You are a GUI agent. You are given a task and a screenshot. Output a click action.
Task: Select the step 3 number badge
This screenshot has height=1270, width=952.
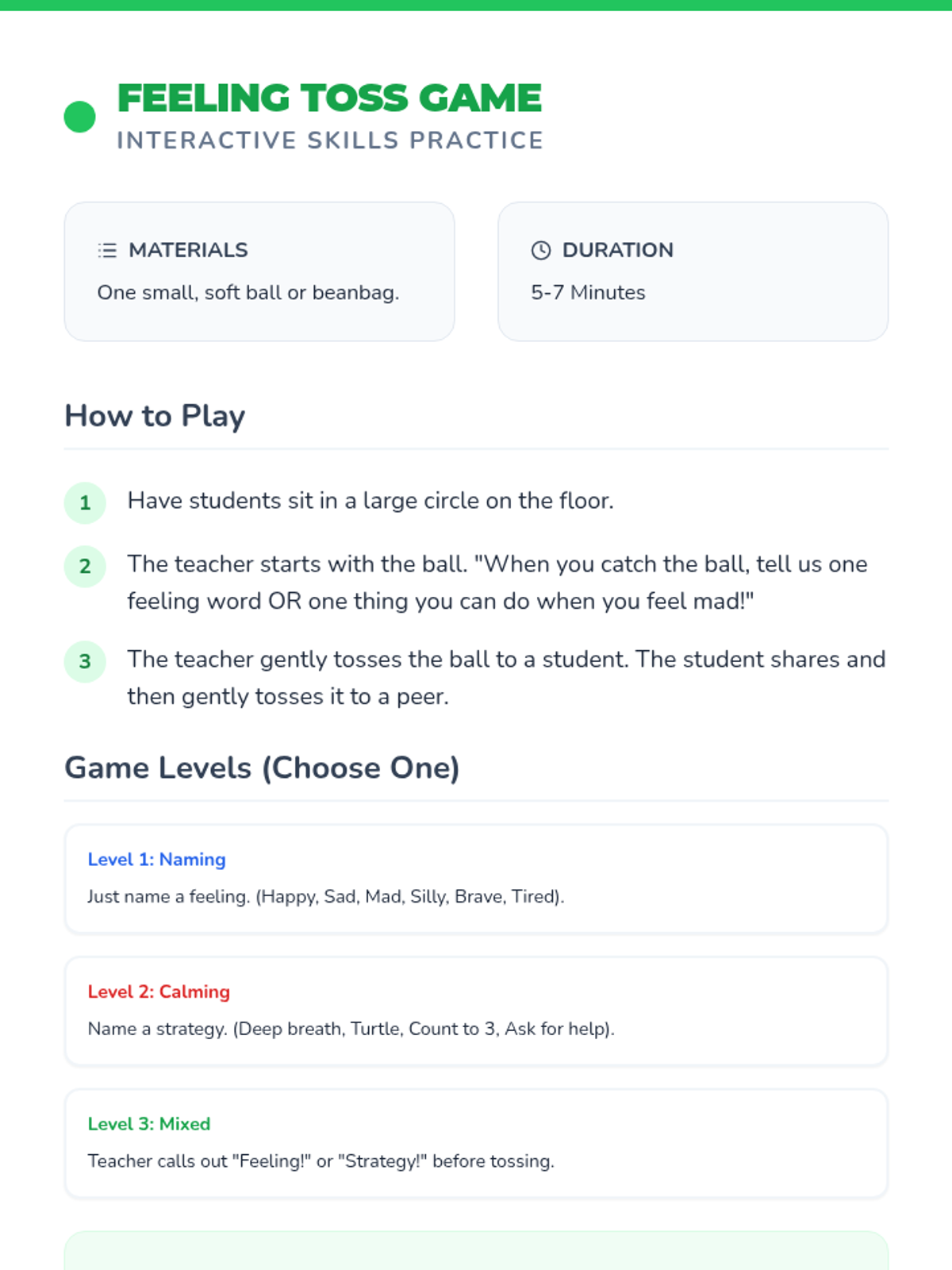(85, 661)
